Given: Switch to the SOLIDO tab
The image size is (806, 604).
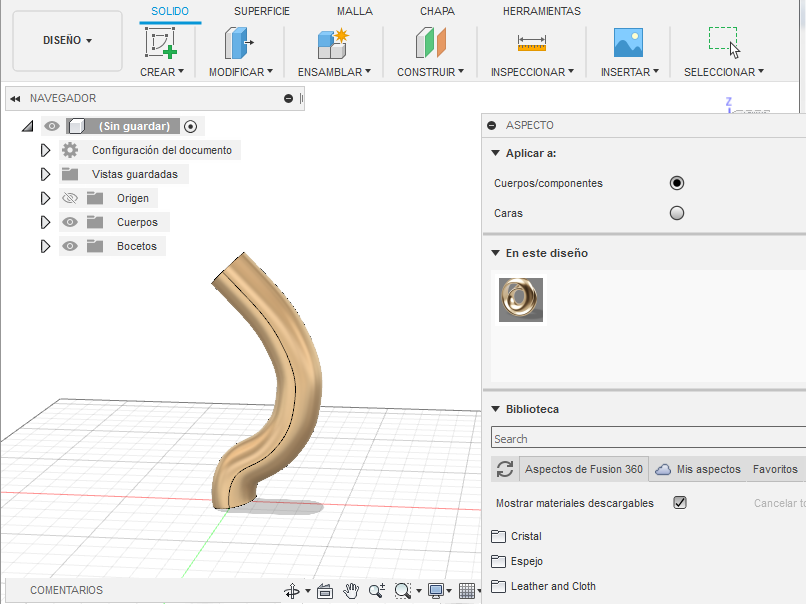Looking at the screenshot, I should pos(170,11).
